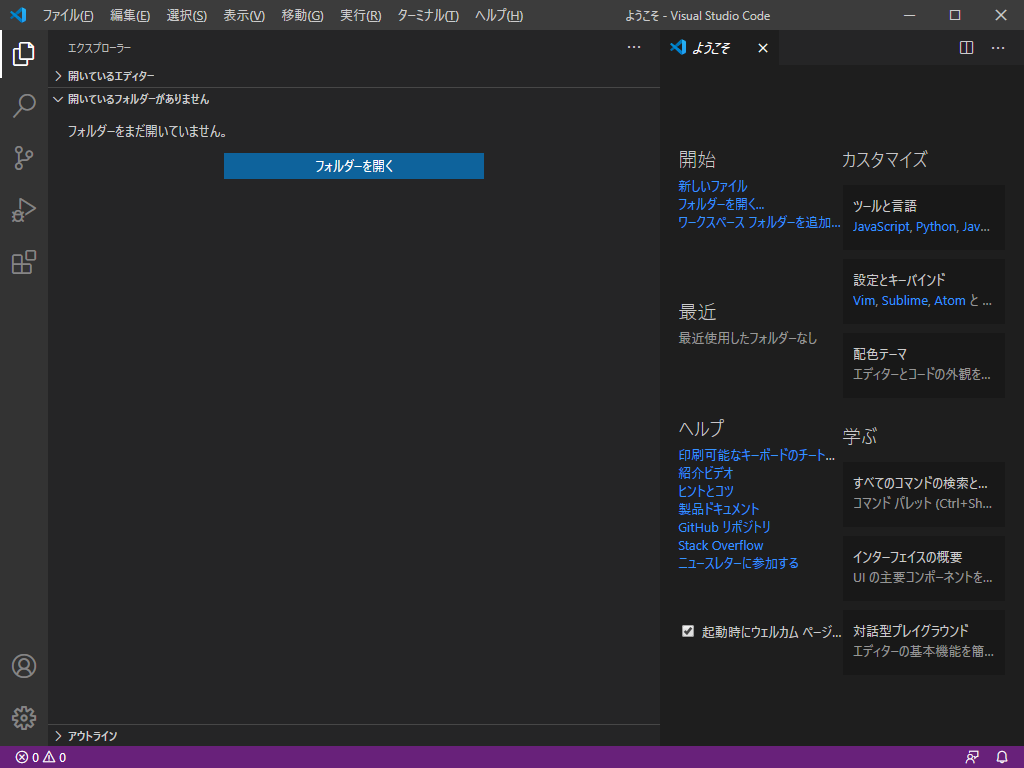
Task: Open the GitHub リポジトリ link
Action: (724, 527)
